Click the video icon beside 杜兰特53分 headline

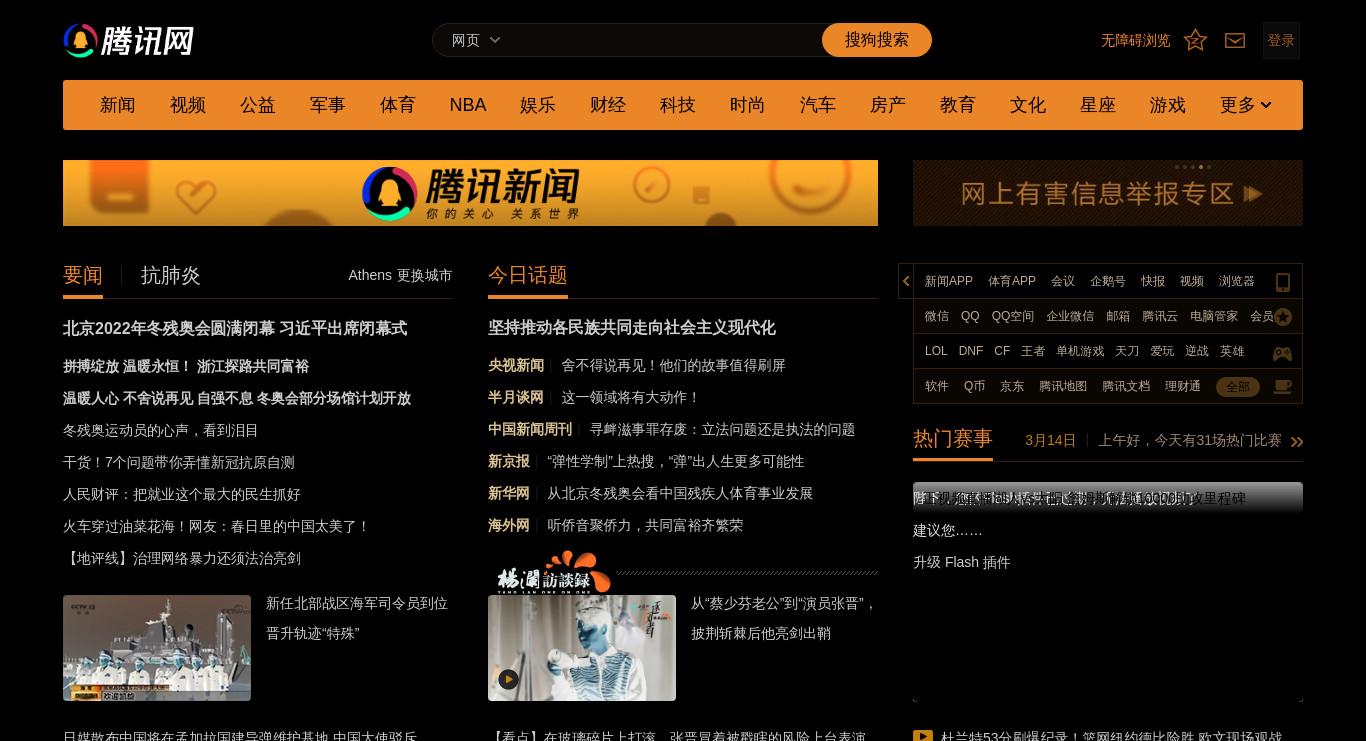[923, 737]
